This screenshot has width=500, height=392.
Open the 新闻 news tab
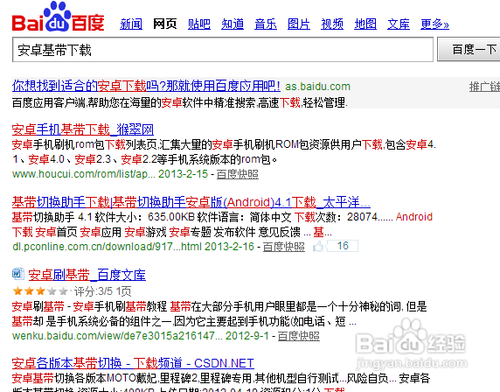click(131, 24)
